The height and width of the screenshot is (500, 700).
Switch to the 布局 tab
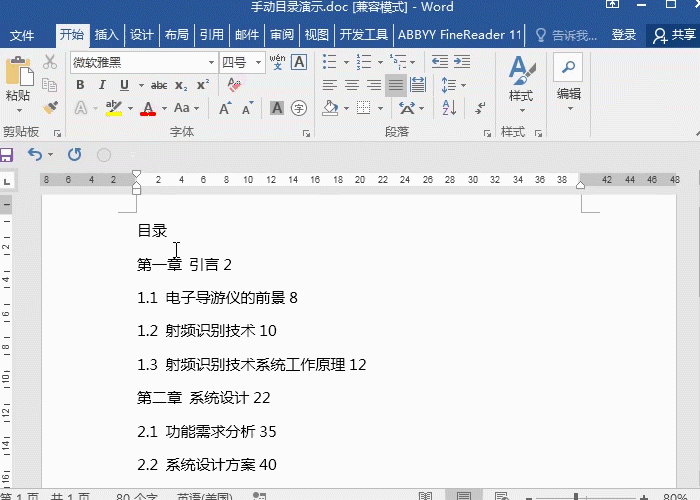[177, 35]
